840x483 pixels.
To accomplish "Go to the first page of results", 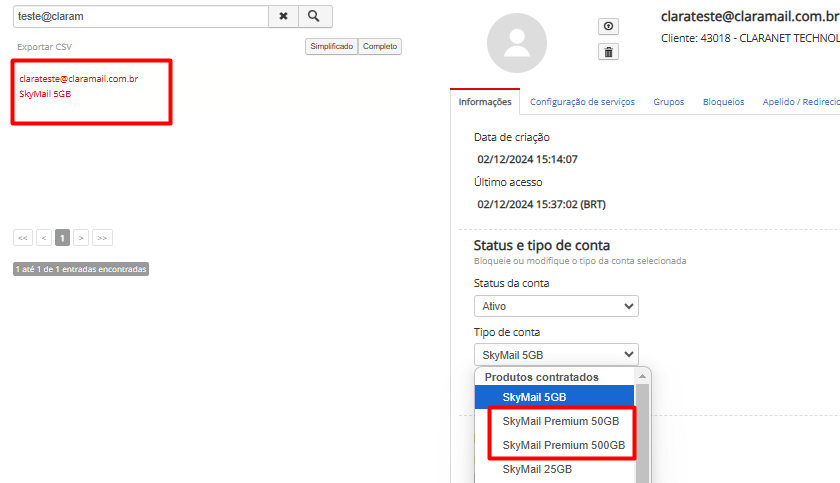I will click(23, 238).
